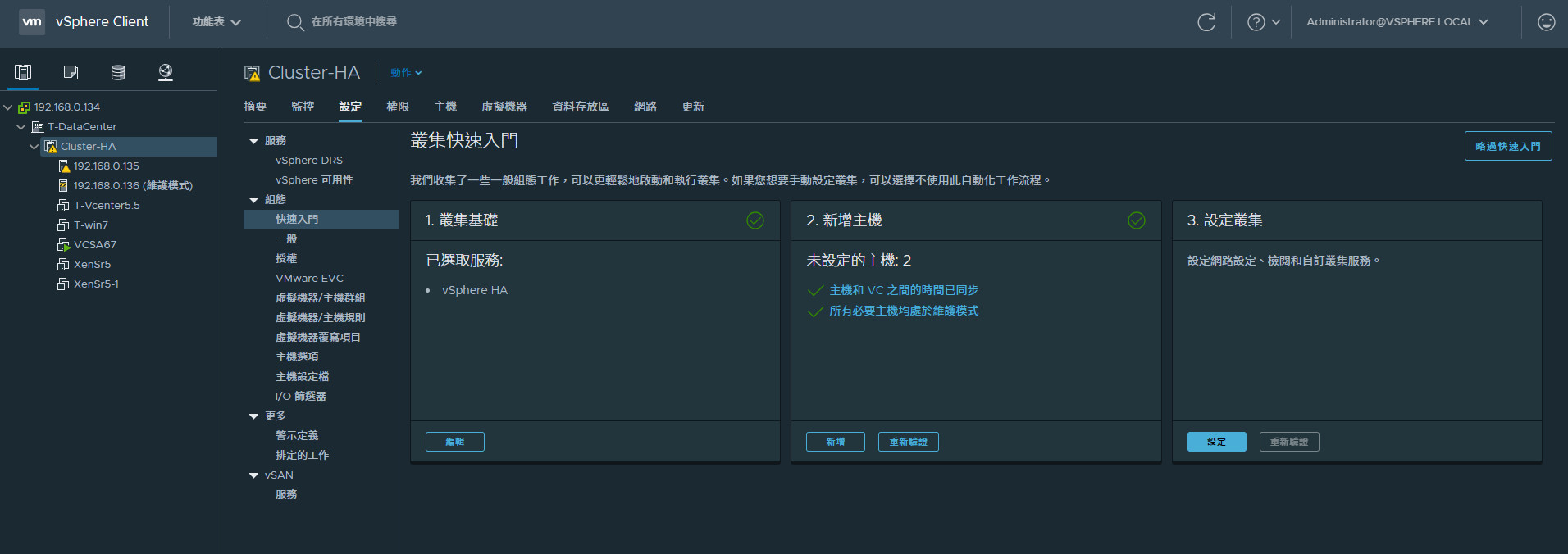
Task: Click the vCenter 192.168.0.134 icon
Action: 24,107
